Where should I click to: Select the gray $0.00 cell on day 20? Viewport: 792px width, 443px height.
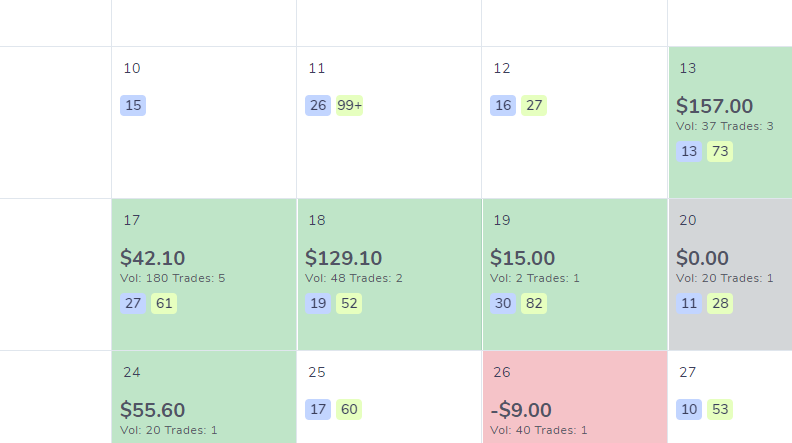pyautogui.click(x=730, y=274)
